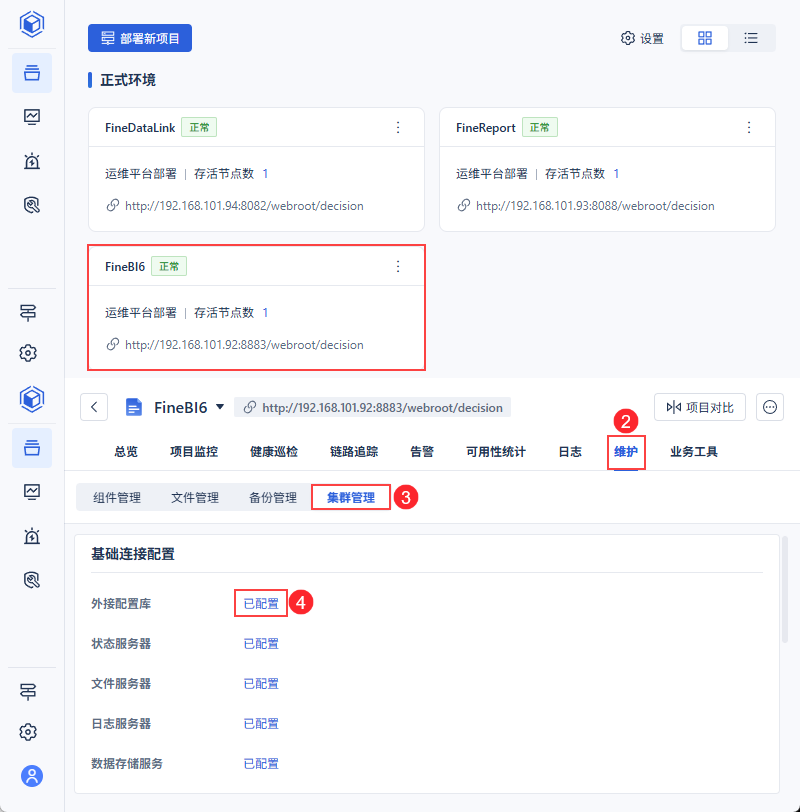
Task: Click 已配置 next to 数据存储服务
Action: (261, 763)
